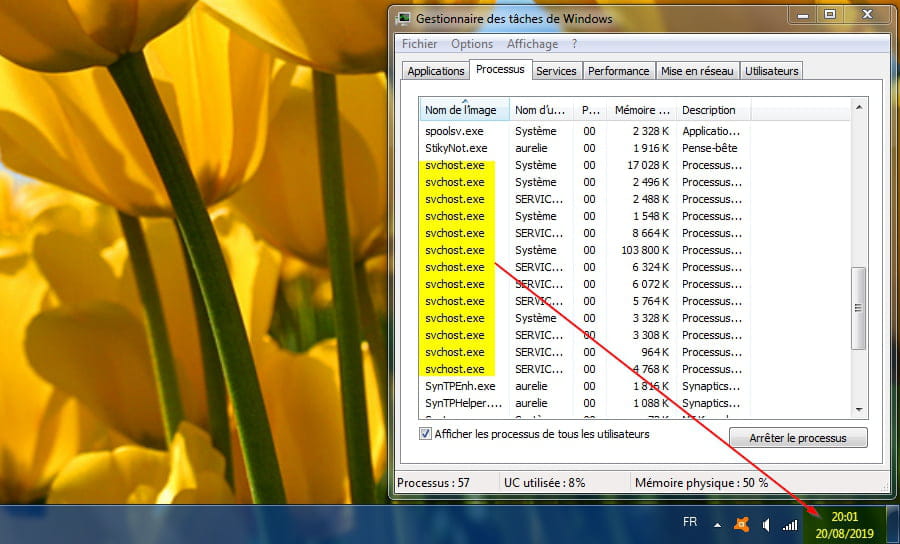Click the process list scrollbar thumb

pyautogui.click(x=858, y=308)
